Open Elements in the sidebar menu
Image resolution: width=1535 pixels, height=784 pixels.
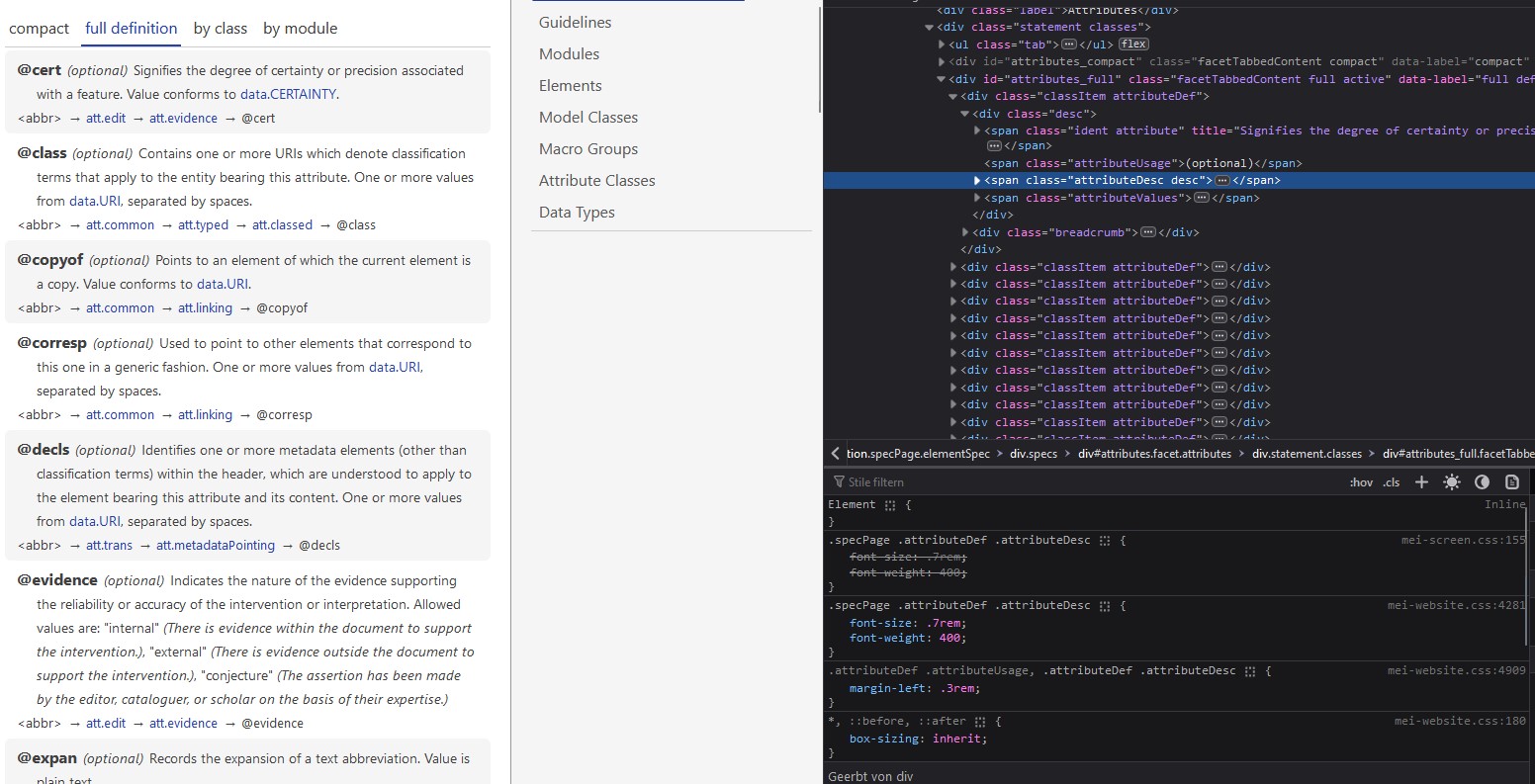pyautogui.click(x=570, y=85)
